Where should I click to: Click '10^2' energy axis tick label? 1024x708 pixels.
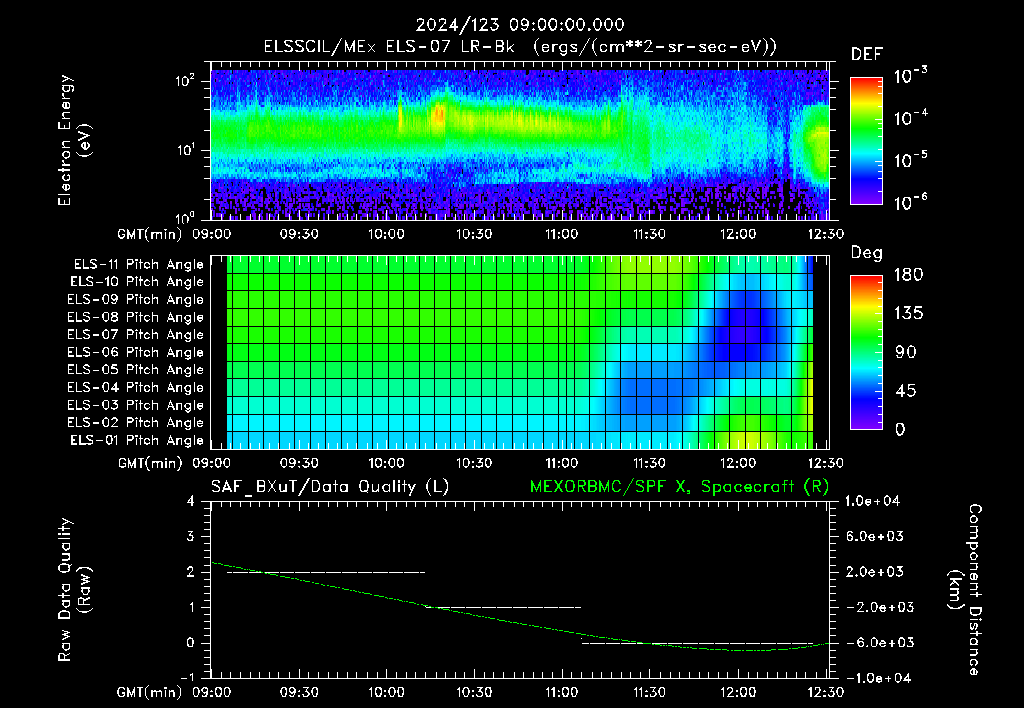pyautogui.click(x=185, y=82)
